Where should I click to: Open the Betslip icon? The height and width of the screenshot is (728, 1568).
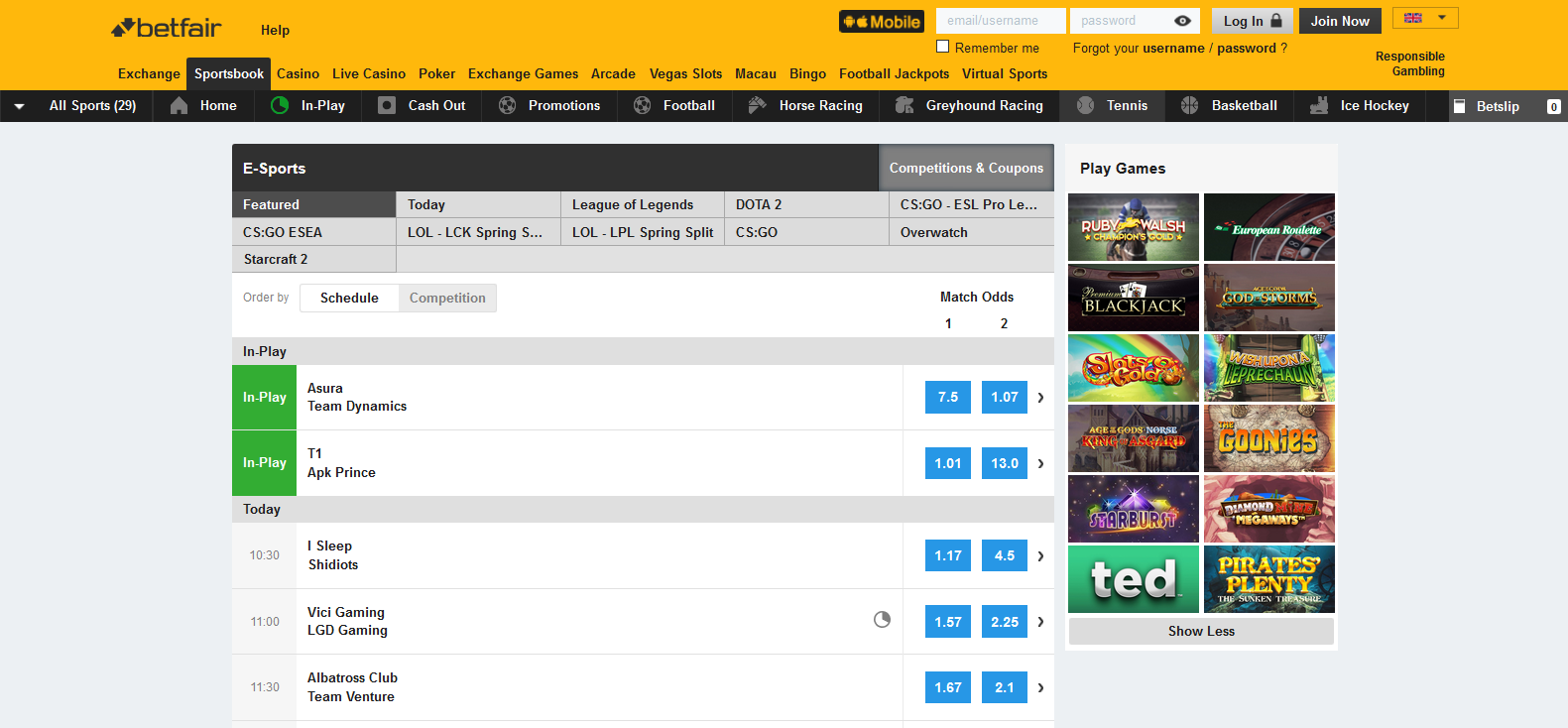click(x=1459, y=106)
